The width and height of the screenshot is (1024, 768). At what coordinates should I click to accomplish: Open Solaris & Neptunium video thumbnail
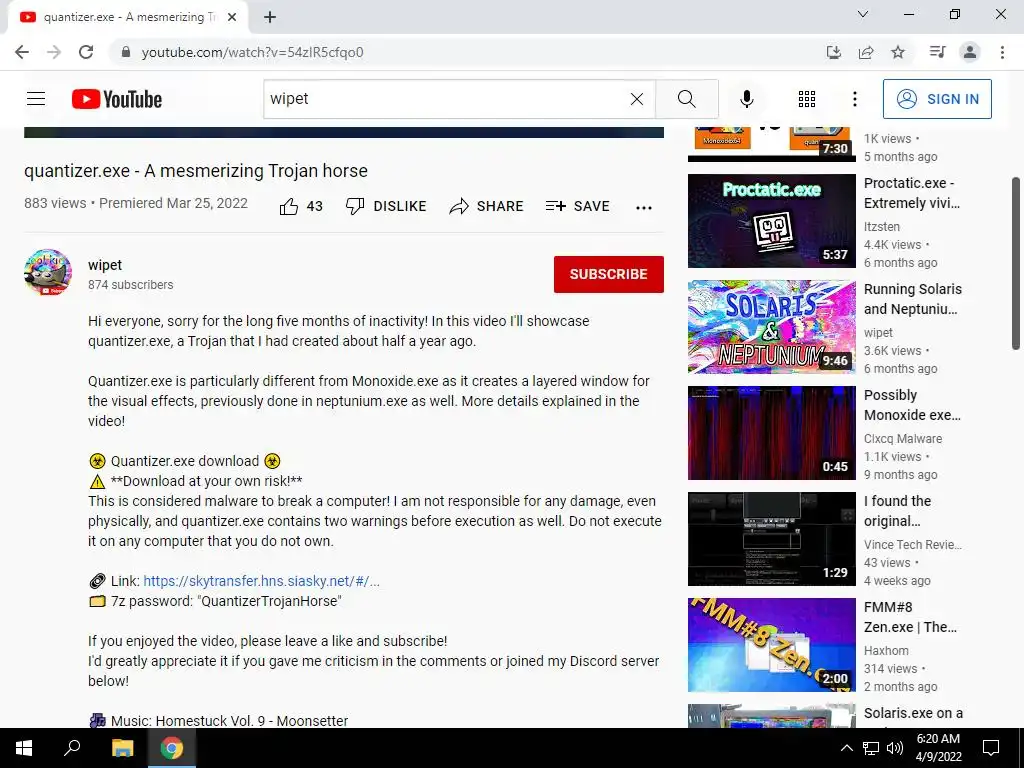pyautogui.click(x=771, y=327)
